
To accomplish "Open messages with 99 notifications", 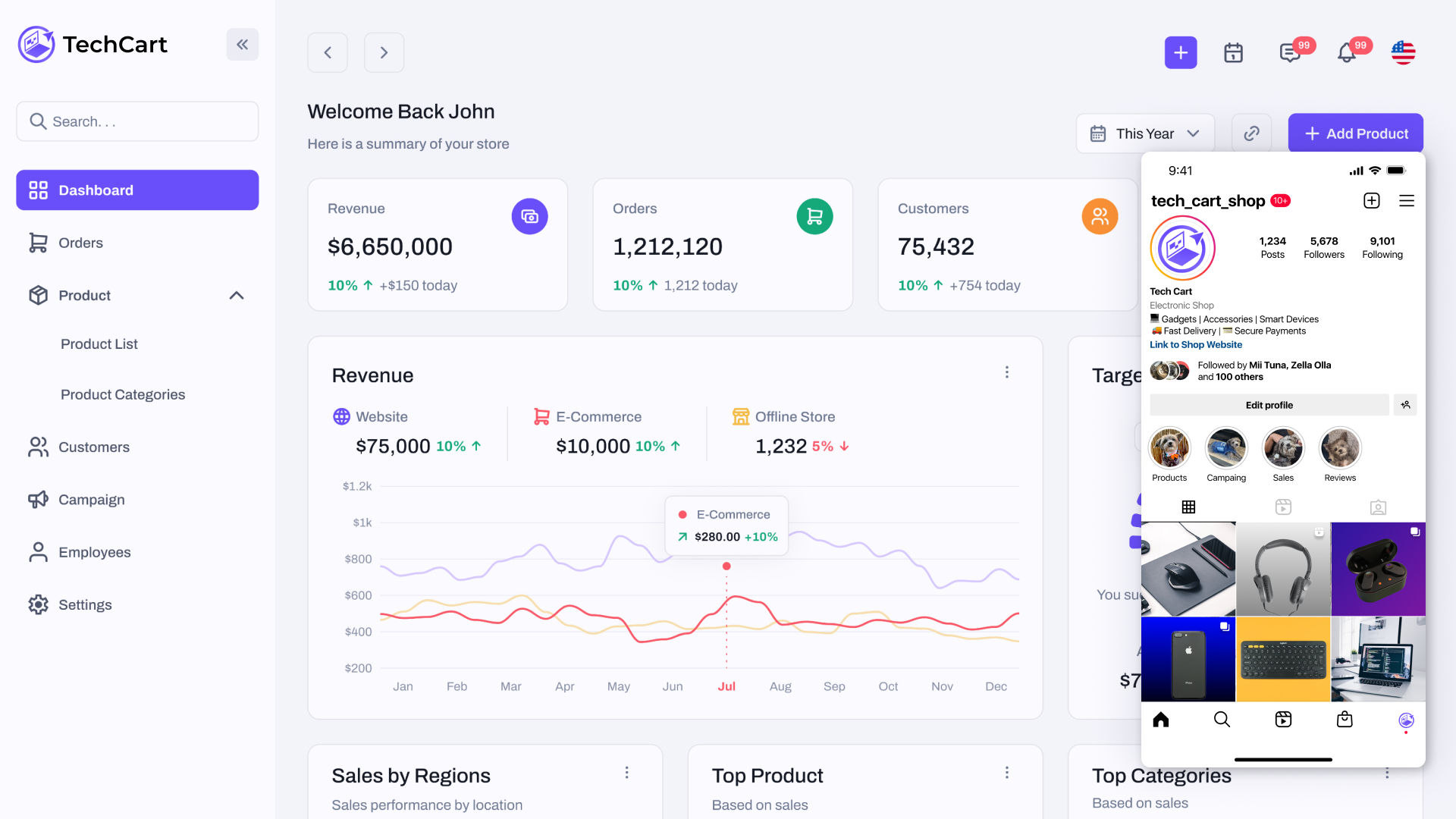I will click(x=1290, y=52).
